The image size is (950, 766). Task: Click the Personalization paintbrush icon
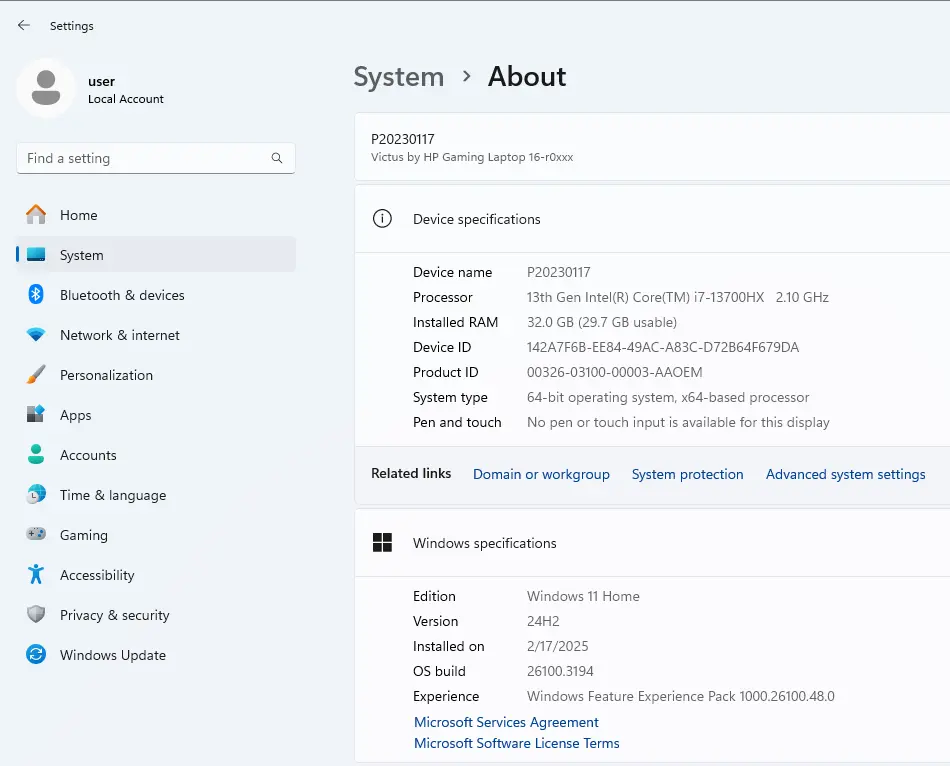click(36, 375)
